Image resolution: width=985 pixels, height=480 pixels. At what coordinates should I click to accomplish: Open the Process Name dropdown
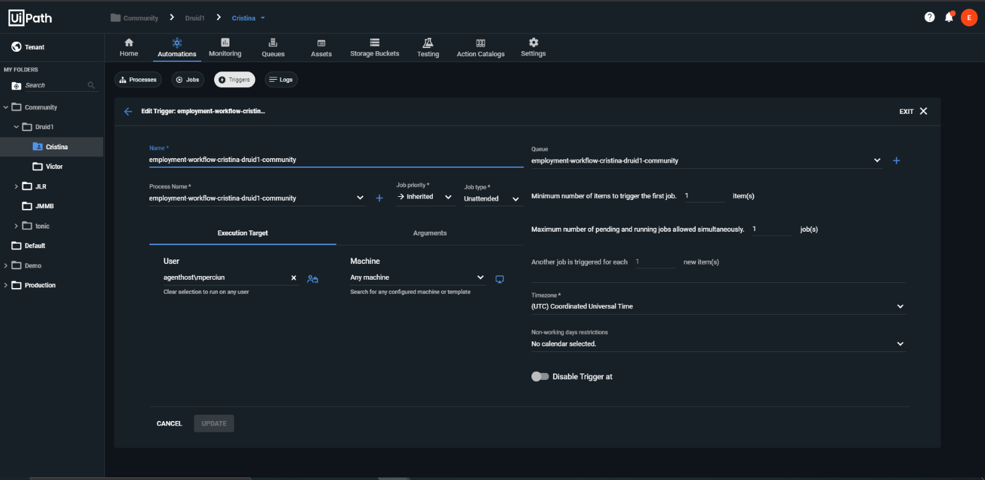click(x=257, y=198)
